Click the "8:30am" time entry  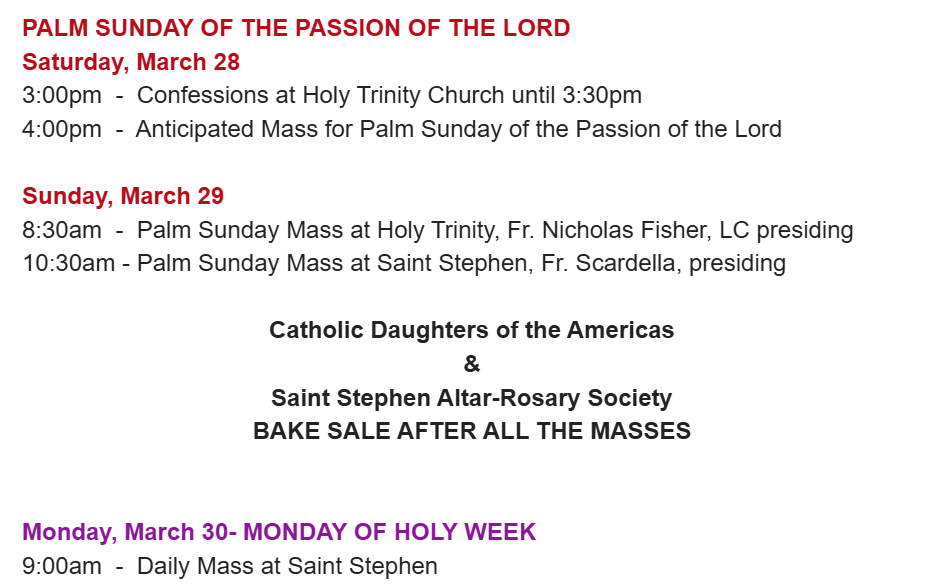coord(61,230)
